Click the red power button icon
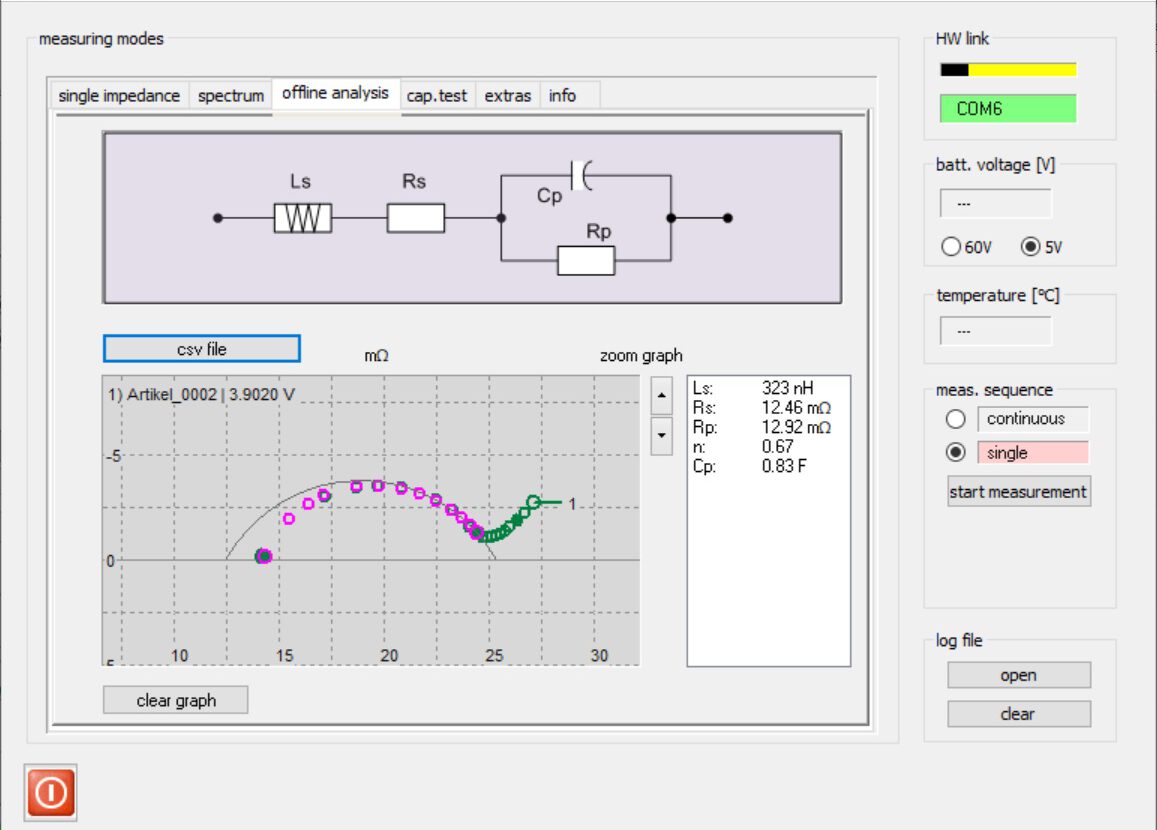1157x830 pixels. (x=50, y=793)
